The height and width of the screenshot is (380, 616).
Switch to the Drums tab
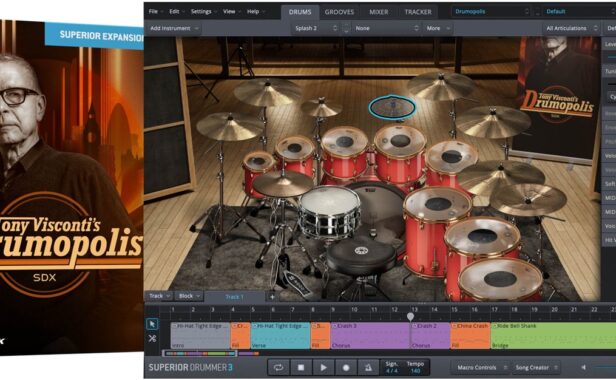[x=300, y=12]
